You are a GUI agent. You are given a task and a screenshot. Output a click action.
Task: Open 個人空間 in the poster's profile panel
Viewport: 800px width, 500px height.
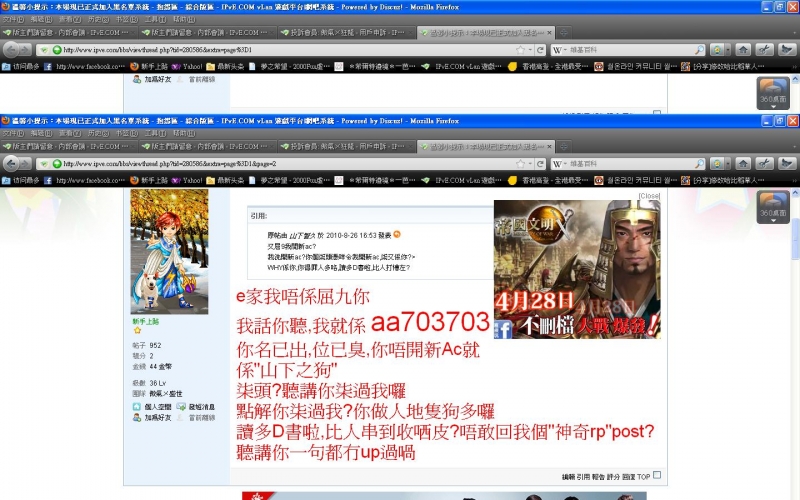[157, 407]
